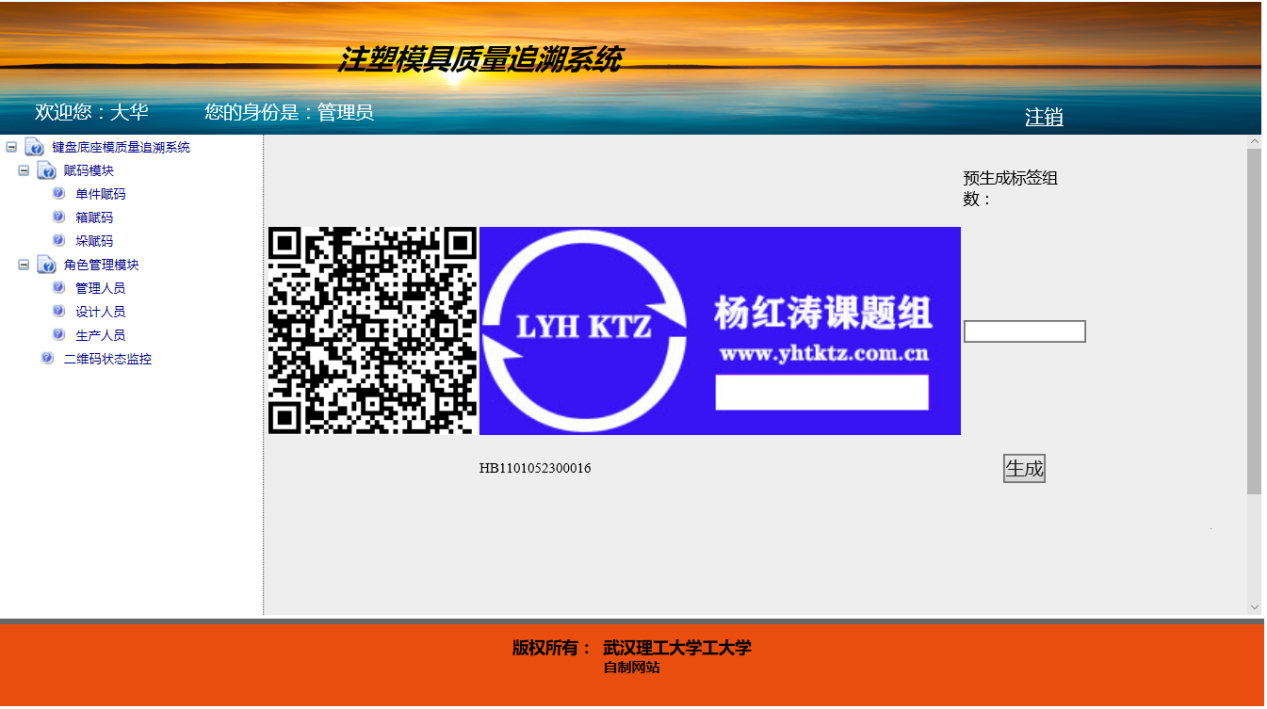
Task: Click the code text HB1101052300016
Action: tap(535, 468)
